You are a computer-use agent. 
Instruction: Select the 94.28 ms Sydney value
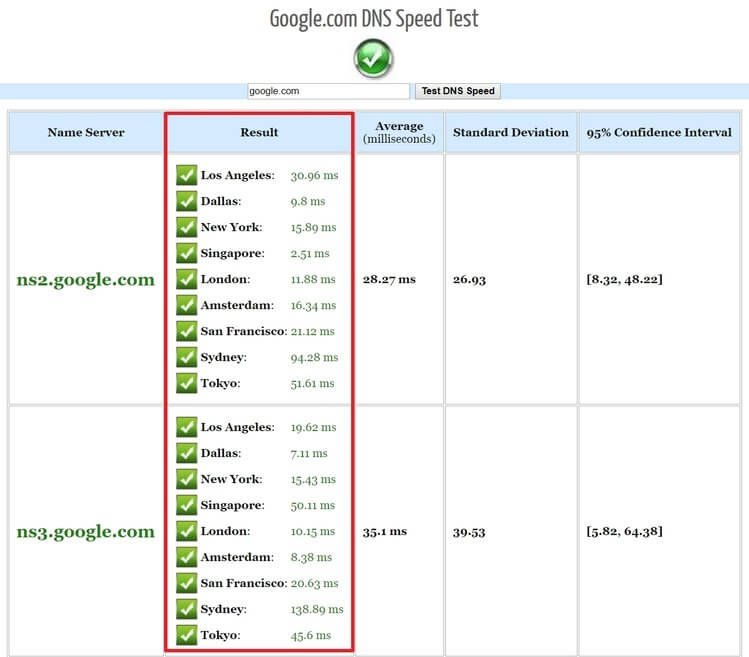[314, 357]
